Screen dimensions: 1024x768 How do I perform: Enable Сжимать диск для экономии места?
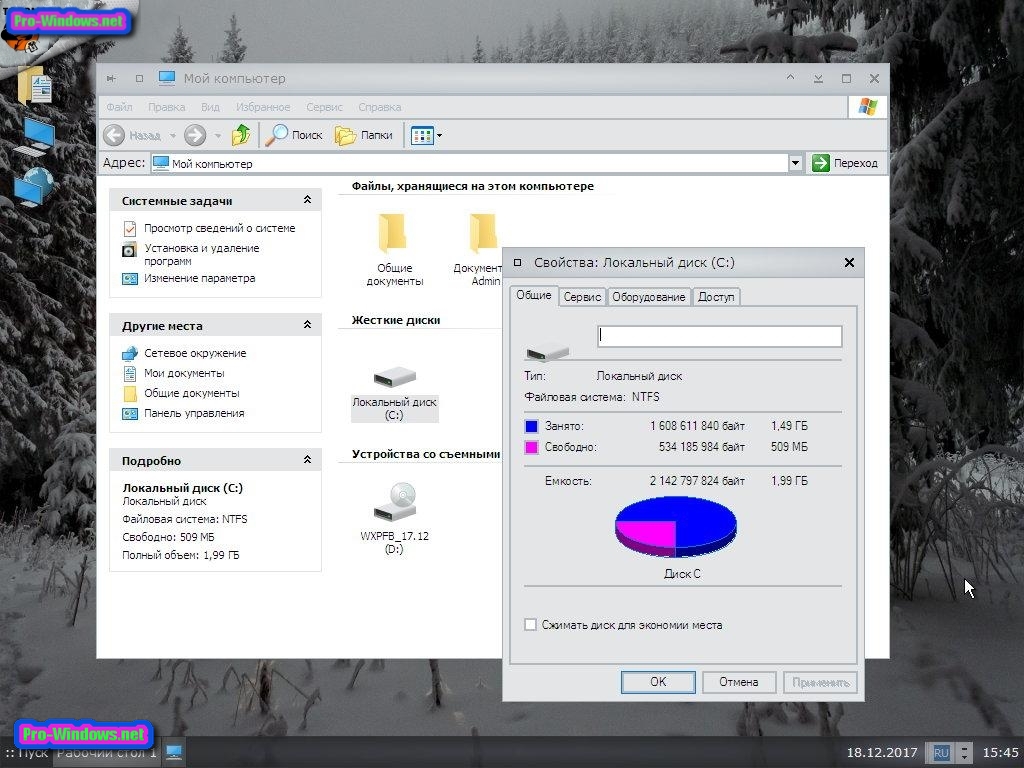(x=530, y=625)
